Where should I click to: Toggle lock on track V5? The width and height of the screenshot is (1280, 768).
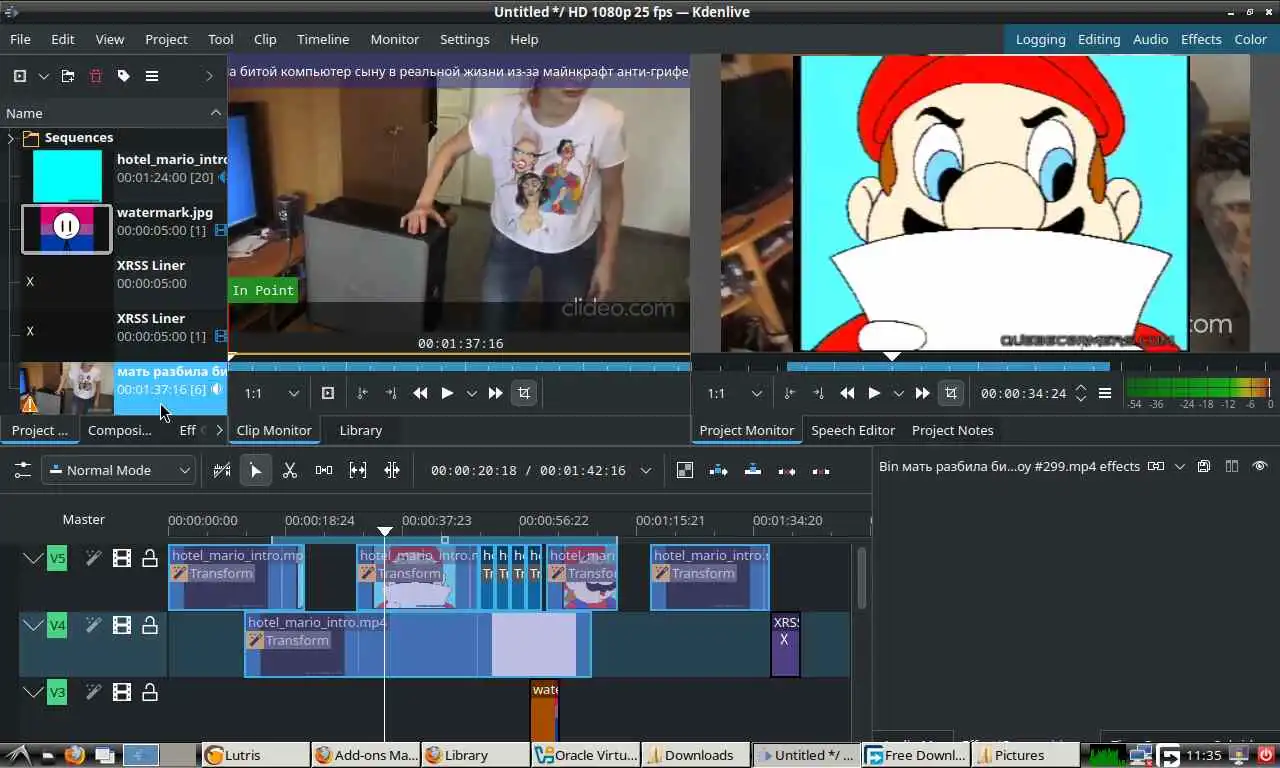(x=150, y=558)
